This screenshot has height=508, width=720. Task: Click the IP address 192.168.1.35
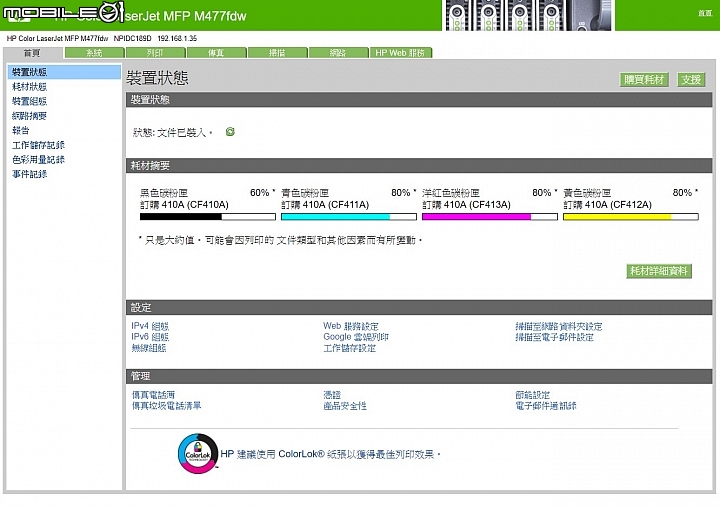pyautogui.click(x=177, y=38)
